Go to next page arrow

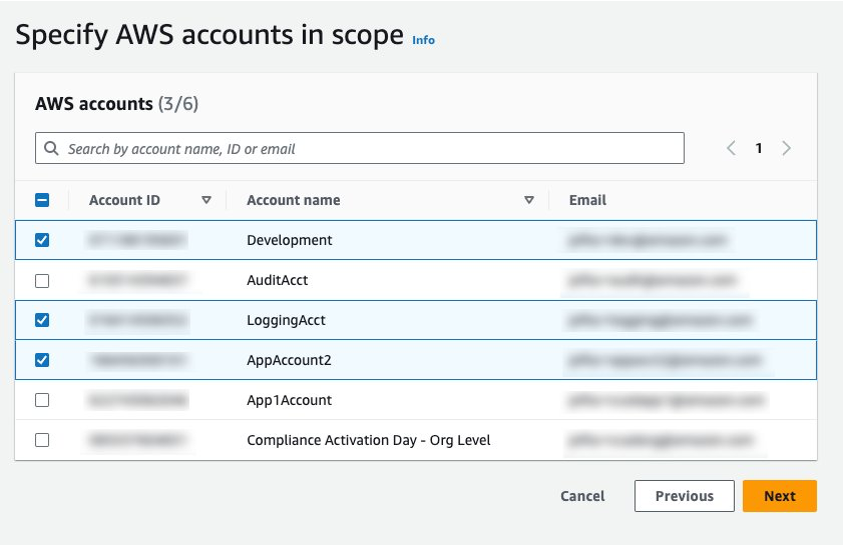point(786,148)
